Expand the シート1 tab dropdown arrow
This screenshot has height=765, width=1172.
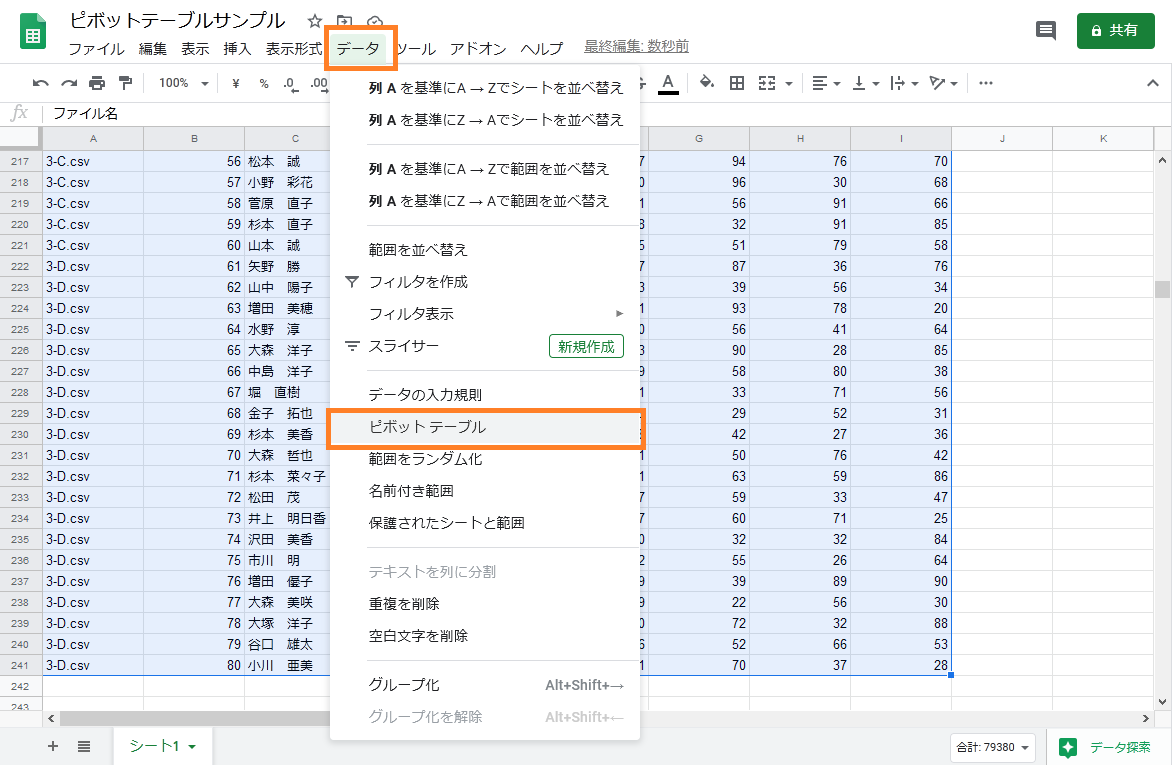(x=192, y=747)
